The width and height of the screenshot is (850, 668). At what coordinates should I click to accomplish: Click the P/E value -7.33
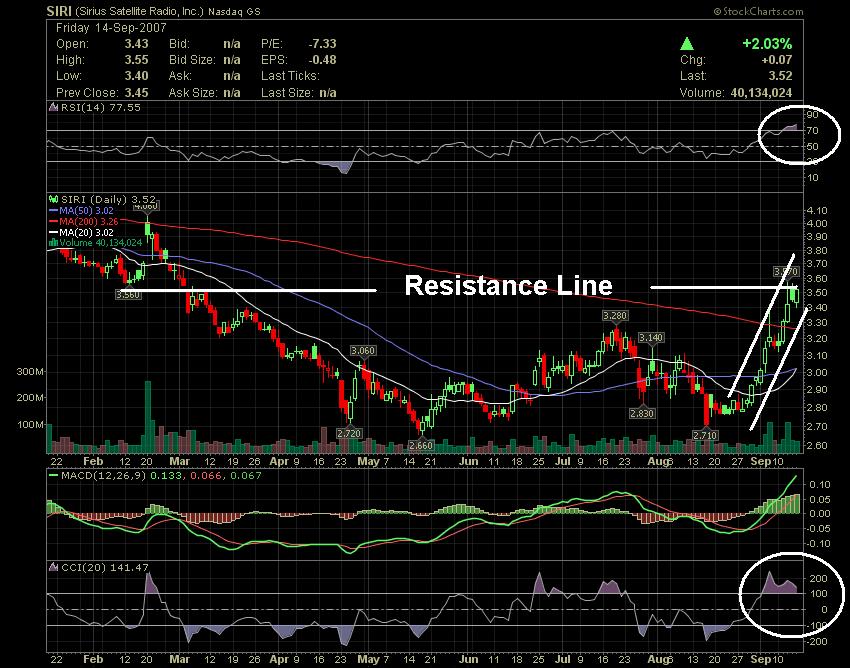pos(322,44)
